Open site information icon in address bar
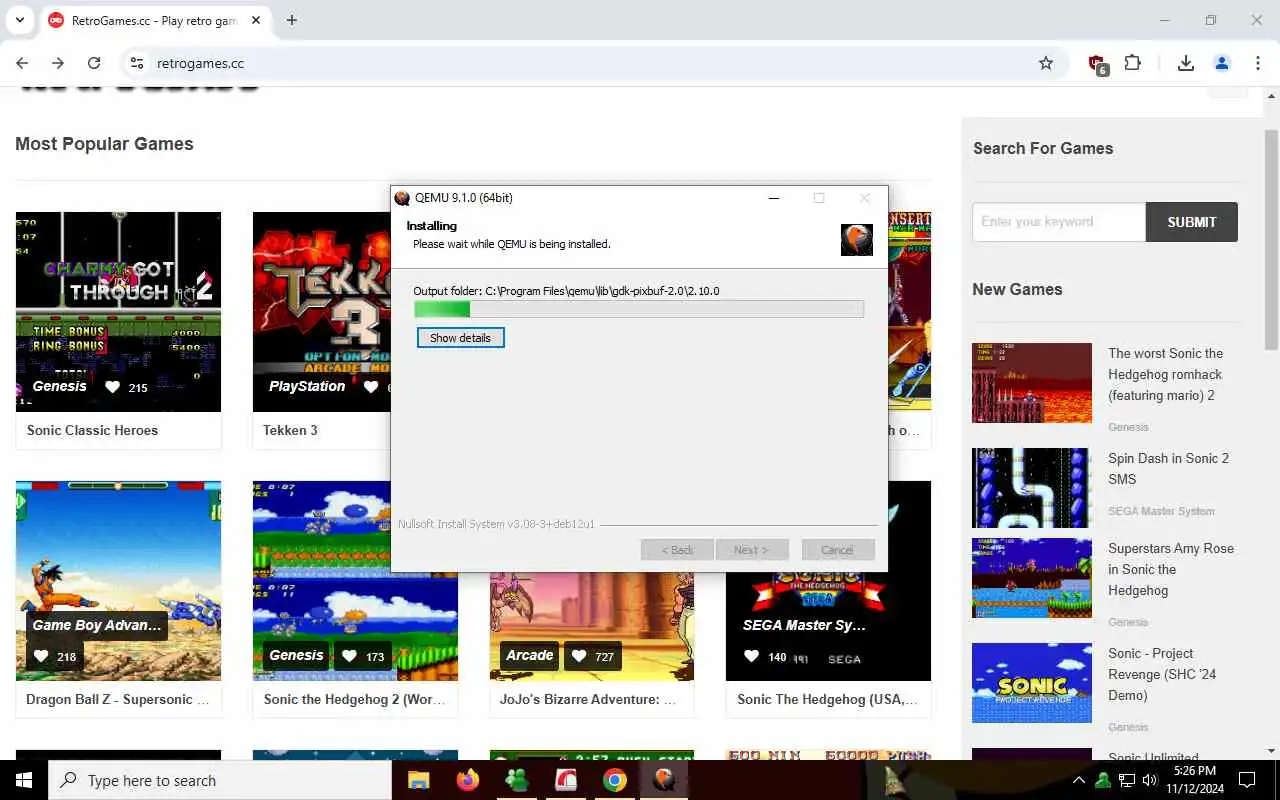 click(137, 63)
